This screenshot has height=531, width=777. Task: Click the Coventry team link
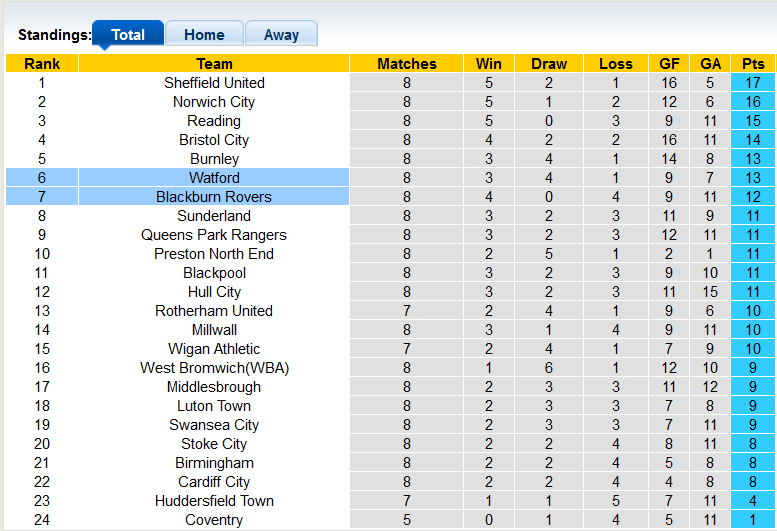coord(214,520)
